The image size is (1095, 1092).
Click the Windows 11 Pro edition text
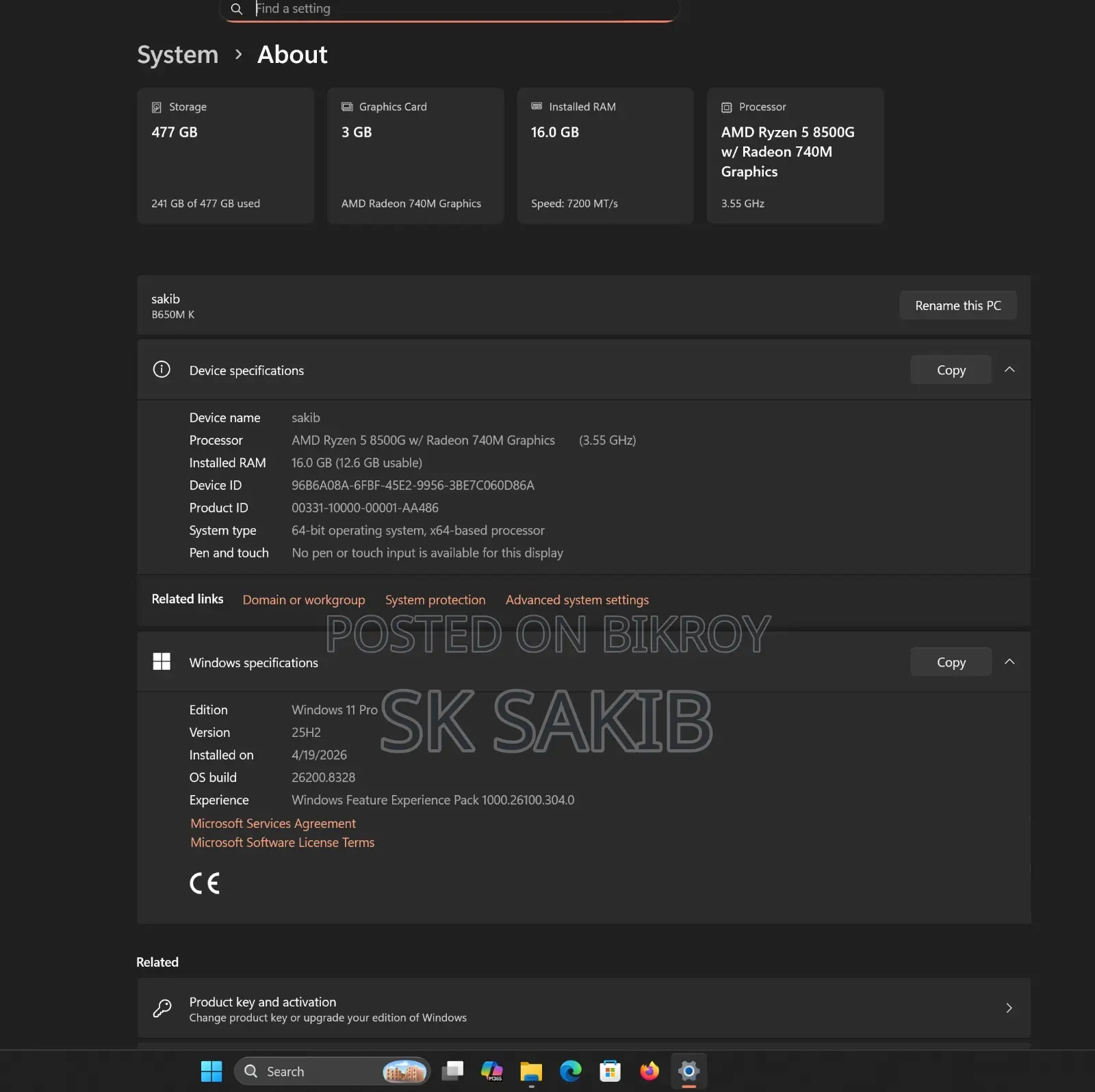pyautogui.click(x=335, y=710)
